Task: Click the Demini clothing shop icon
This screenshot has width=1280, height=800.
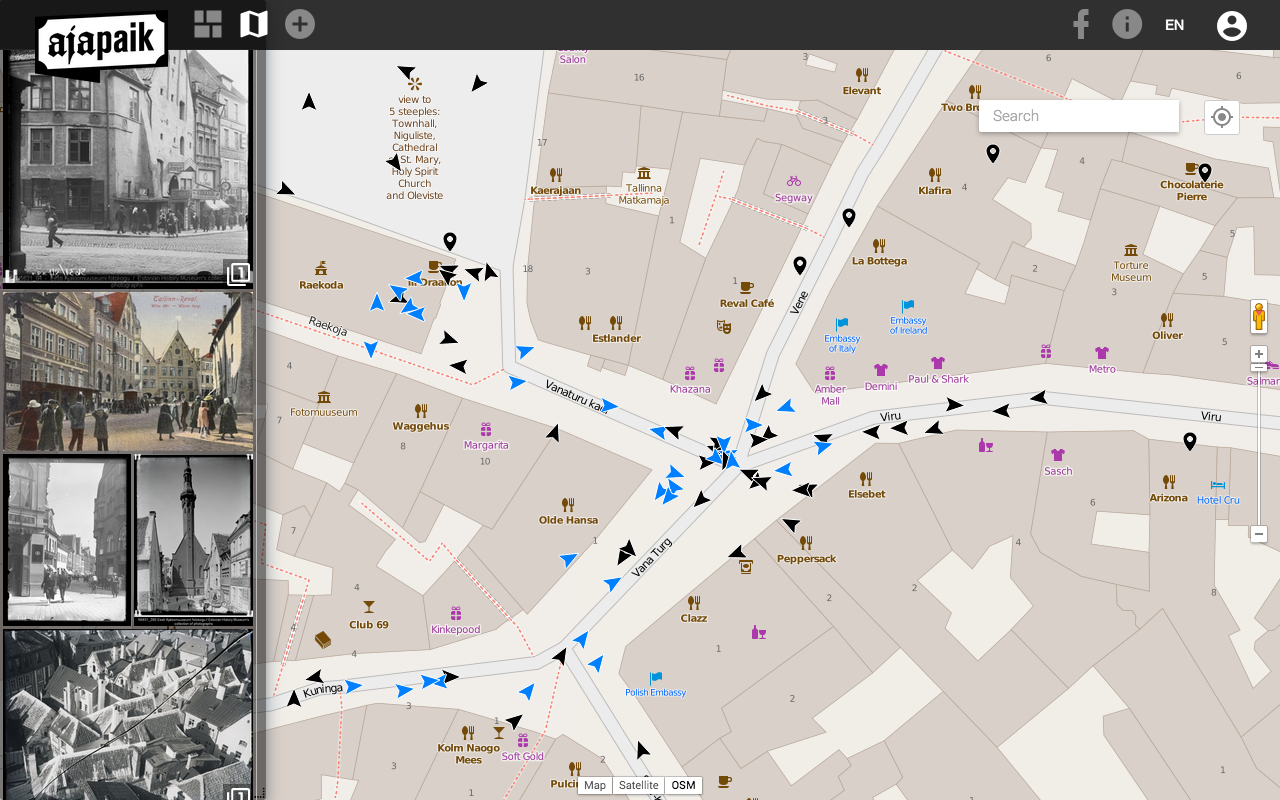Action: click(x=881, y=370)
